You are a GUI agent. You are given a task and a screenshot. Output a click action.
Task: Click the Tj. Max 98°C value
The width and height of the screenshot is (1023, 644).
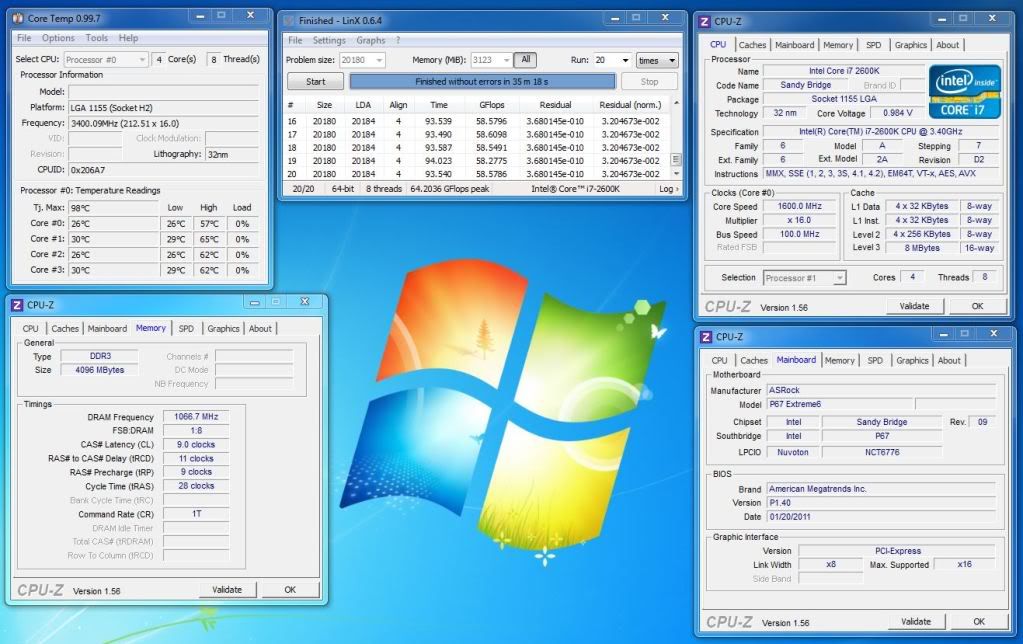[x=113, y=207]
